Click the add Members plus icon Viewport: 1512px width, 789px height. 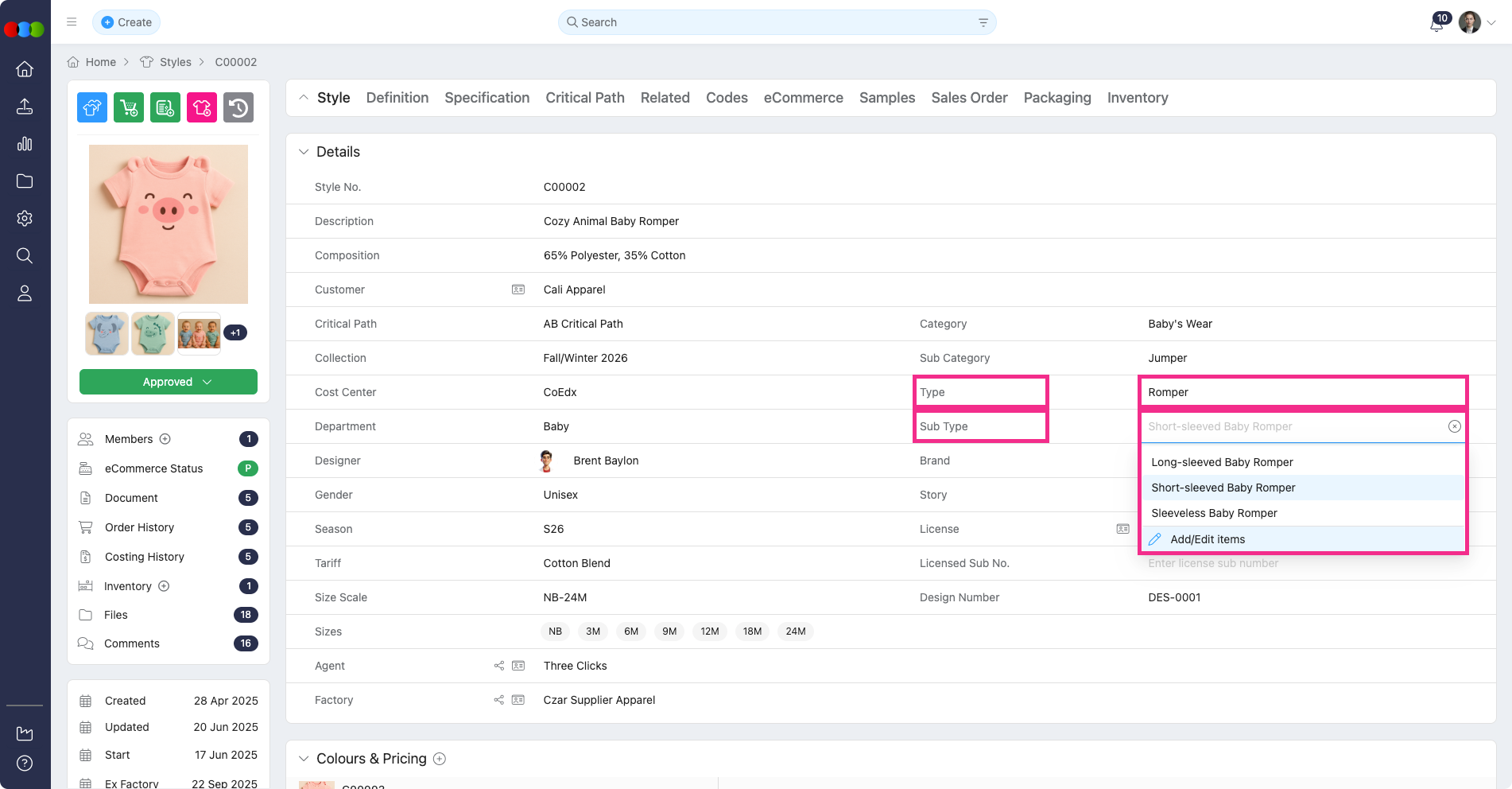click(165, 439)
